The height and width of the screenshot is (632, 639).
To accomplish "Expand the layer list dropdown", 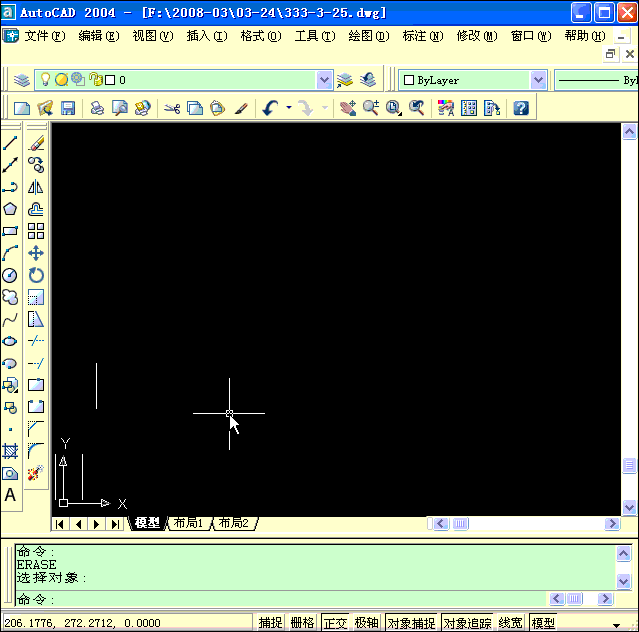I will [x=324, y=80].
